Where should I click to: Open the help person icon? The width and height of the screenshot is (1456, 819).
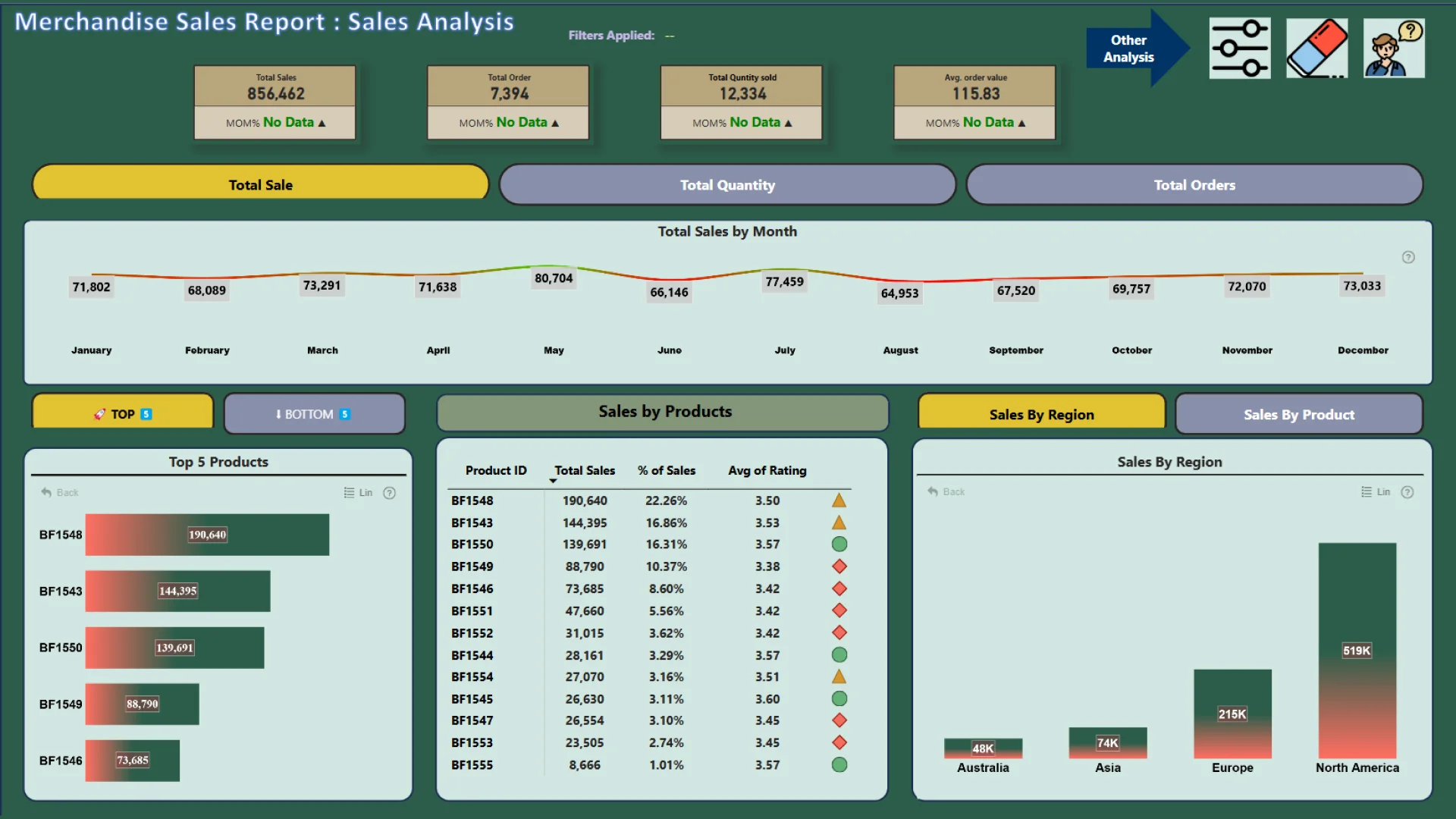tap(1394, 49)
